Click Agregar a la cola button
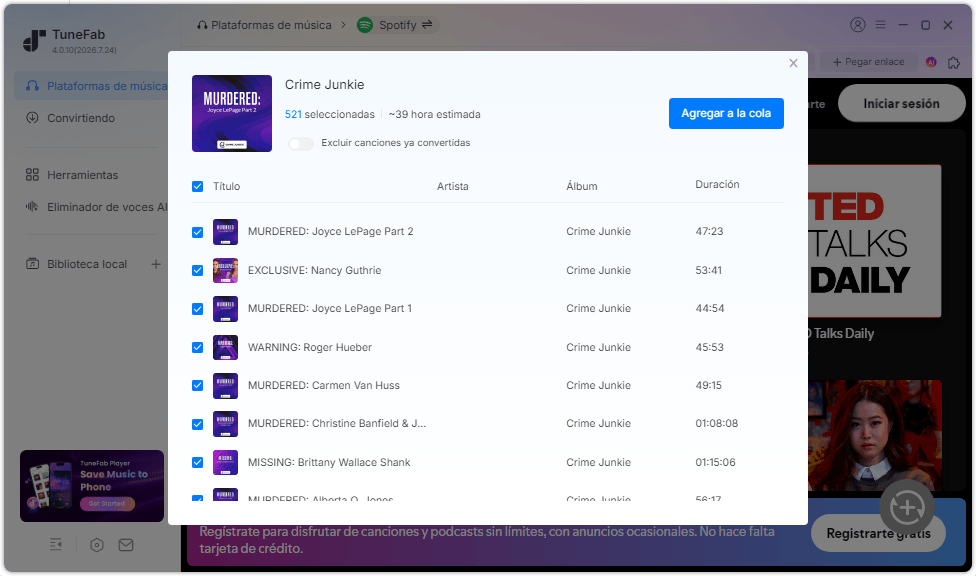This screenshot has height=576, width=976. point(726,113)
